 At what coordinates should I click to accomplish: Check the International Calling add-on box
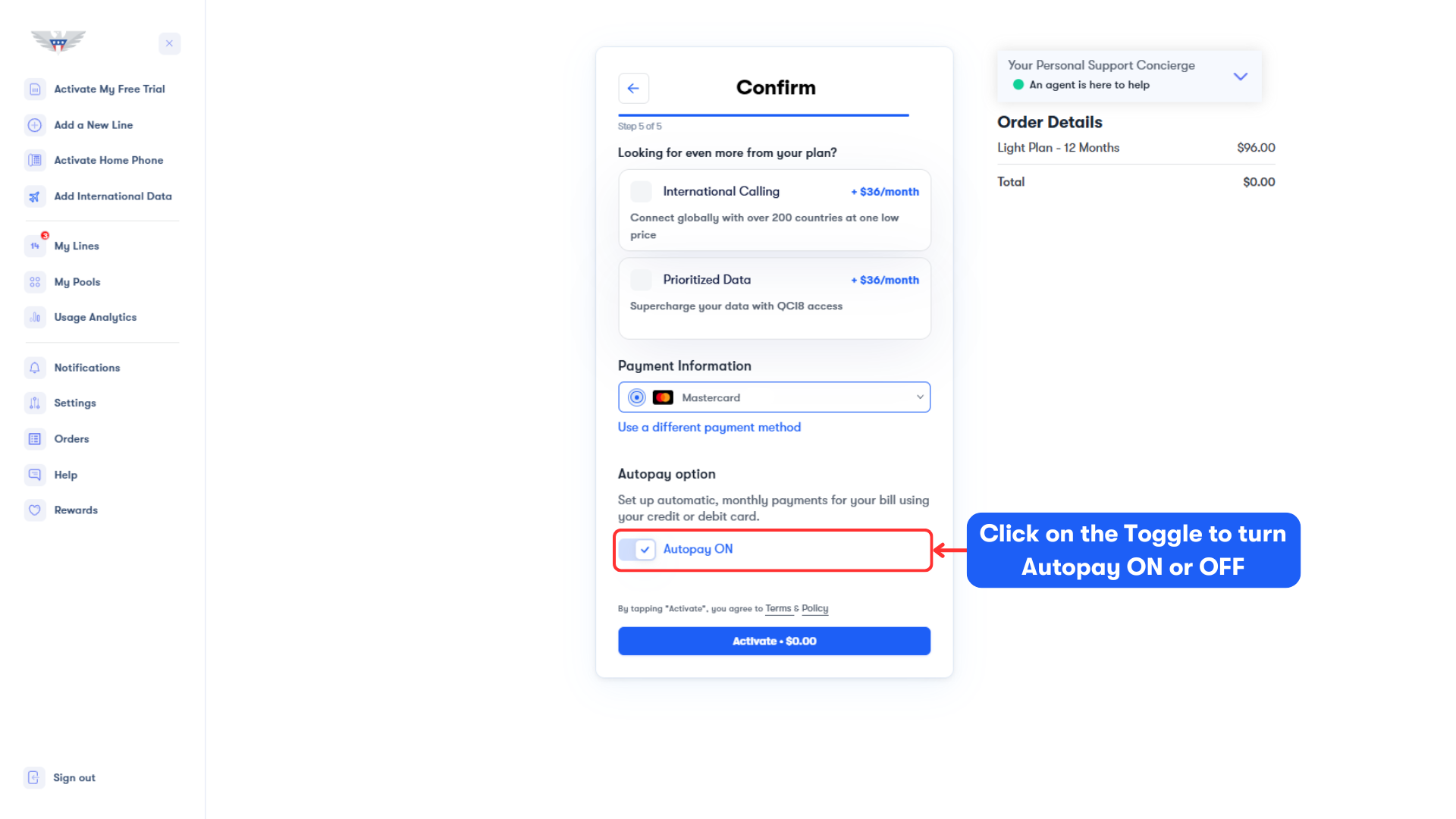641,192
